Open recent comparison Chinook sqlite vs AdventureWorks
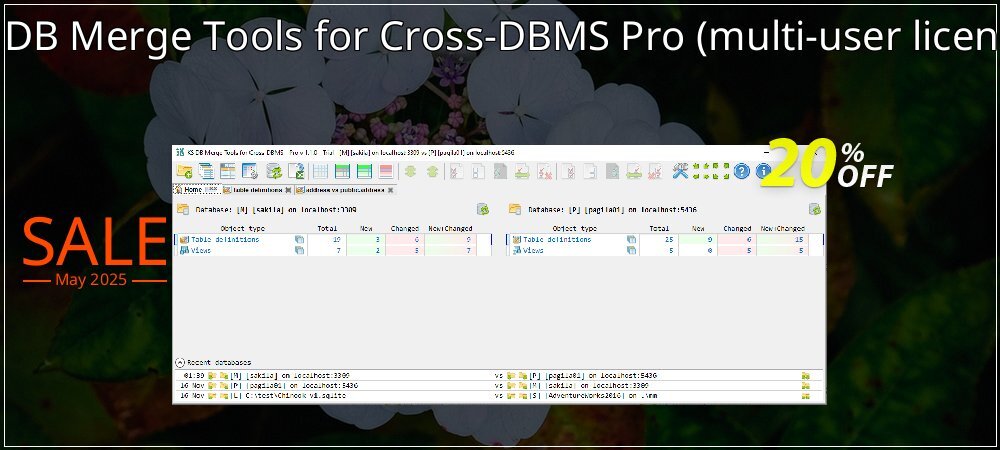The height and width of the screenshot is (450, 1000). [499, 396]
